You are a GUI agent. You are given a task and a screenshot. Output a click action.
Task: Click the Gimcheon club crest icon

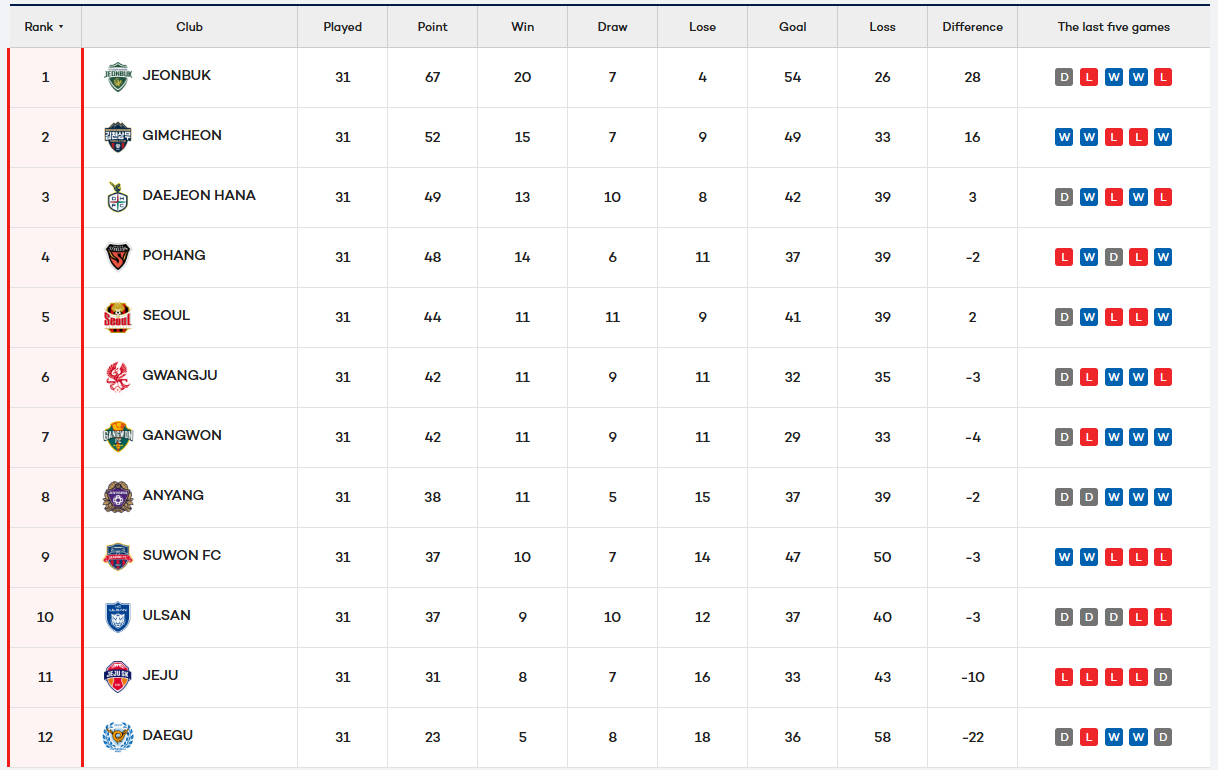click(x=118, y=137)
